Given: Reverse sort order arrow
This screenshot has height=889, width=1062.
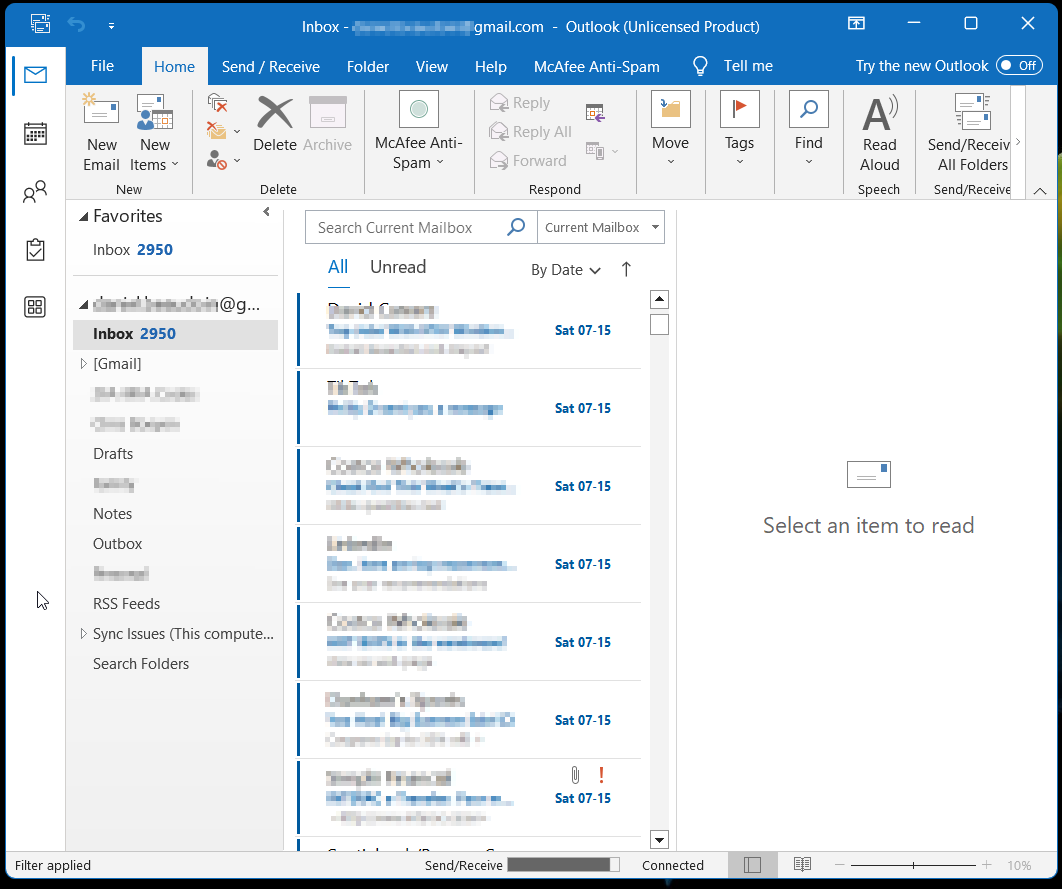Looking at the screenshot, I should point(626,269).
